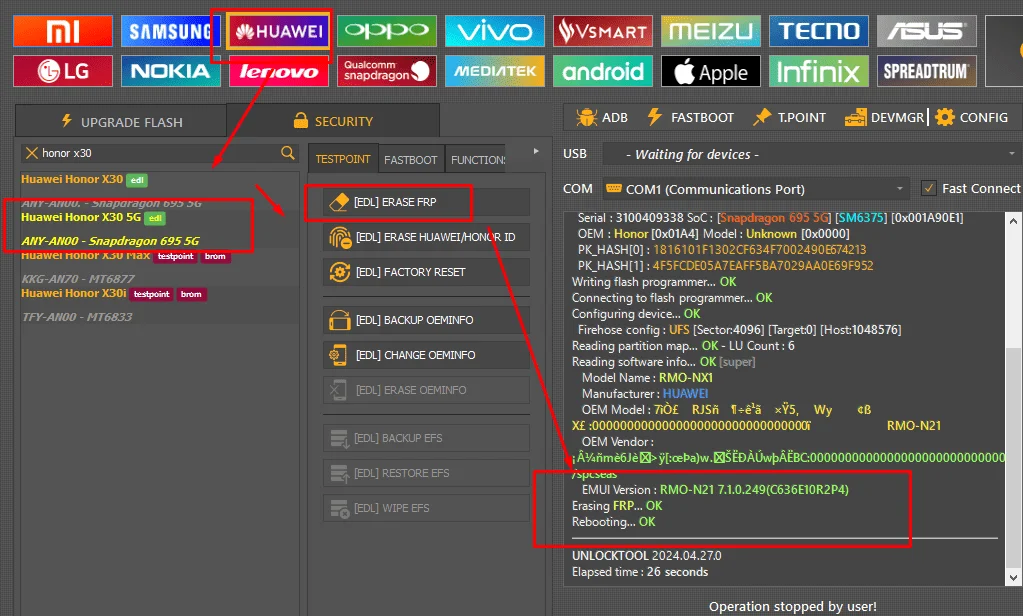Viewport: 1023px width, 616px height.
Task: Open the FASTBOOT tool
Action: [690, 117]
